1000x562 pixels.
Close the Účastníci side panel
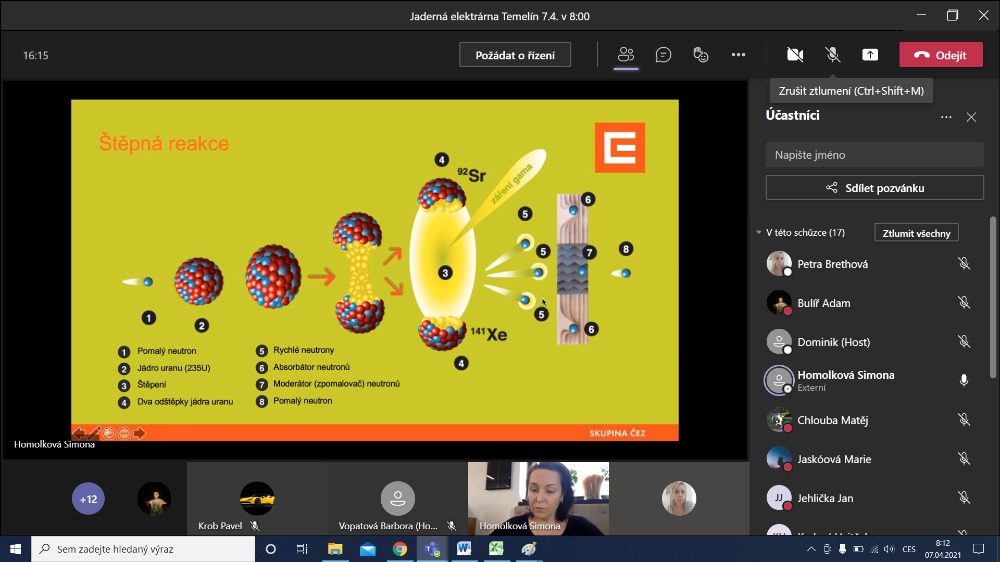tap(971, 117)
